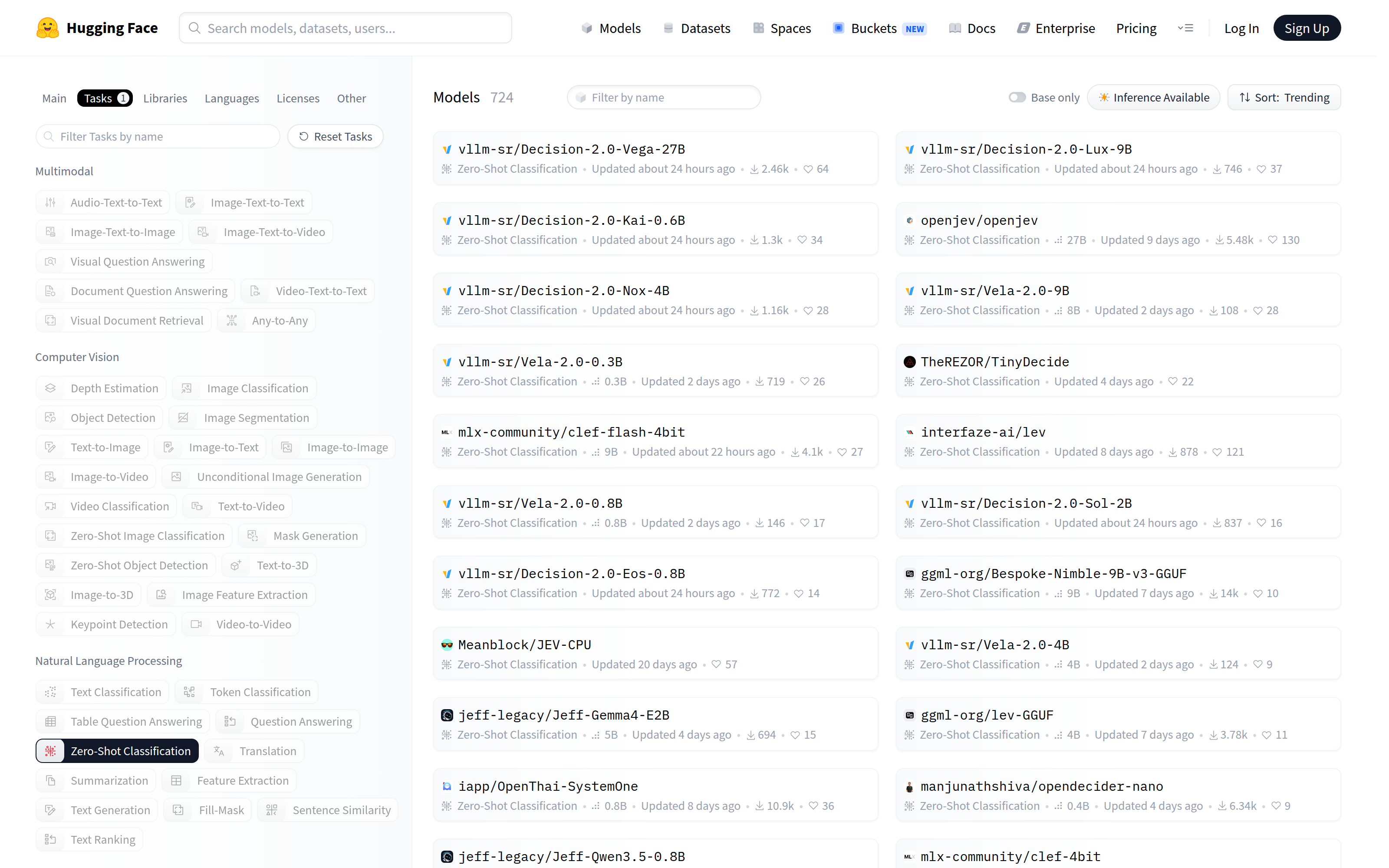
Task: Click the Filter by name models field
Action: click(664, 98)
